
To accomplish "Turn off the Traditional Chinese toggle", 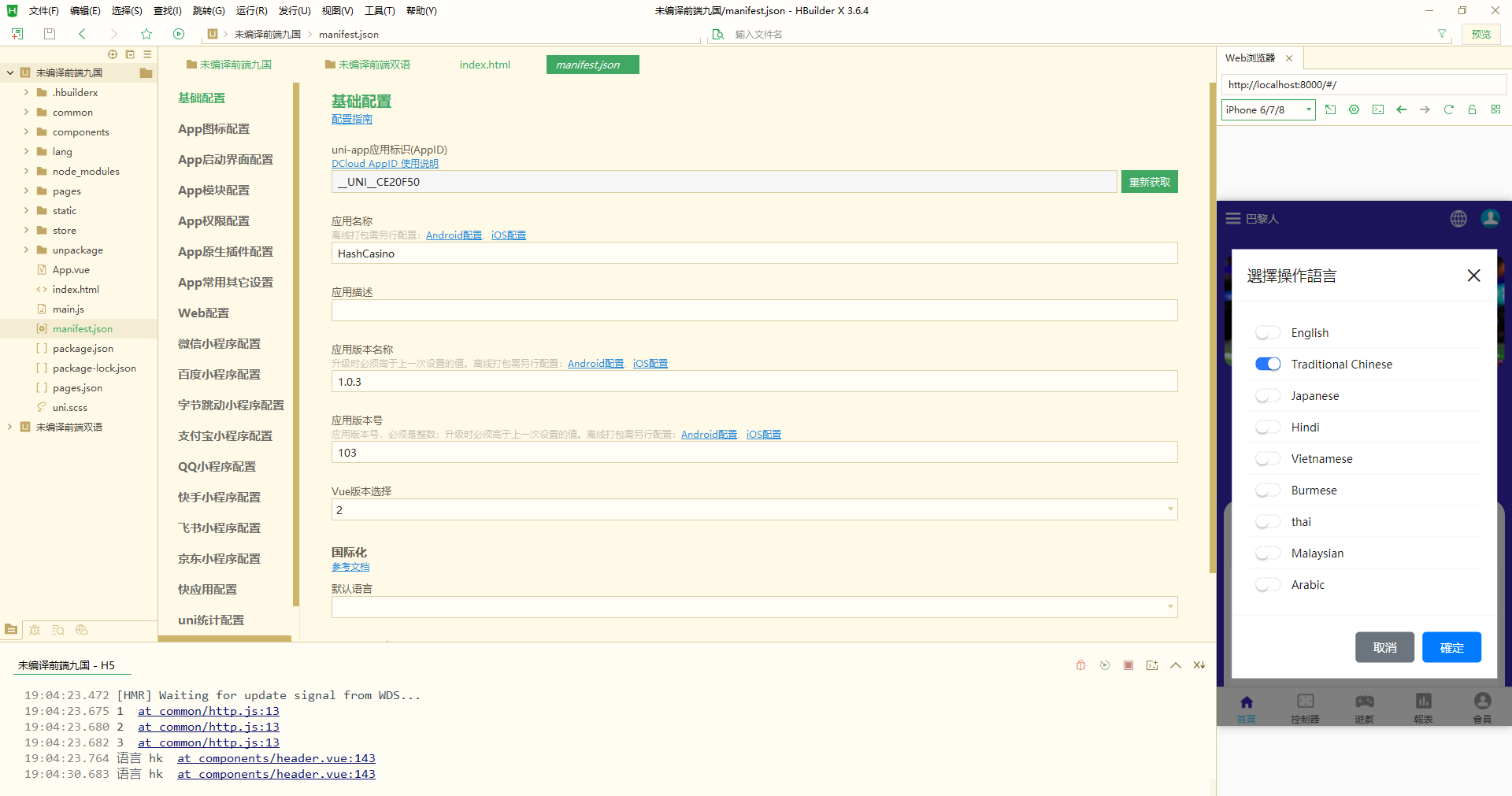I will coord(1268,365).
